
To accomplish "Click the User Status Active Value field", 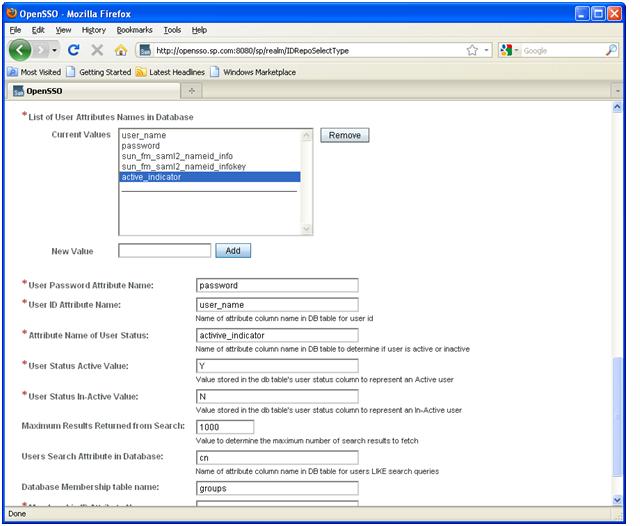I will (x=277, y=366).
